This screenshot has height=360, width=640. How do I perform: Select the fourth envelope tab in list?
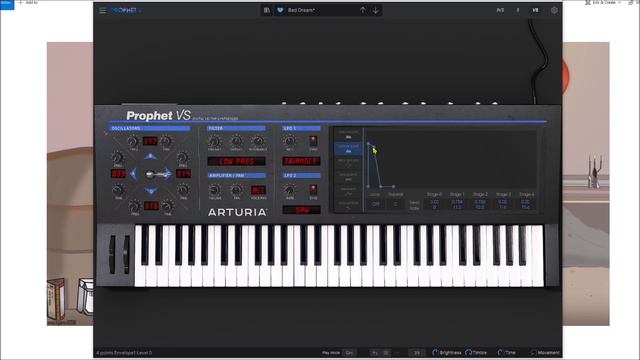[348, 177]
